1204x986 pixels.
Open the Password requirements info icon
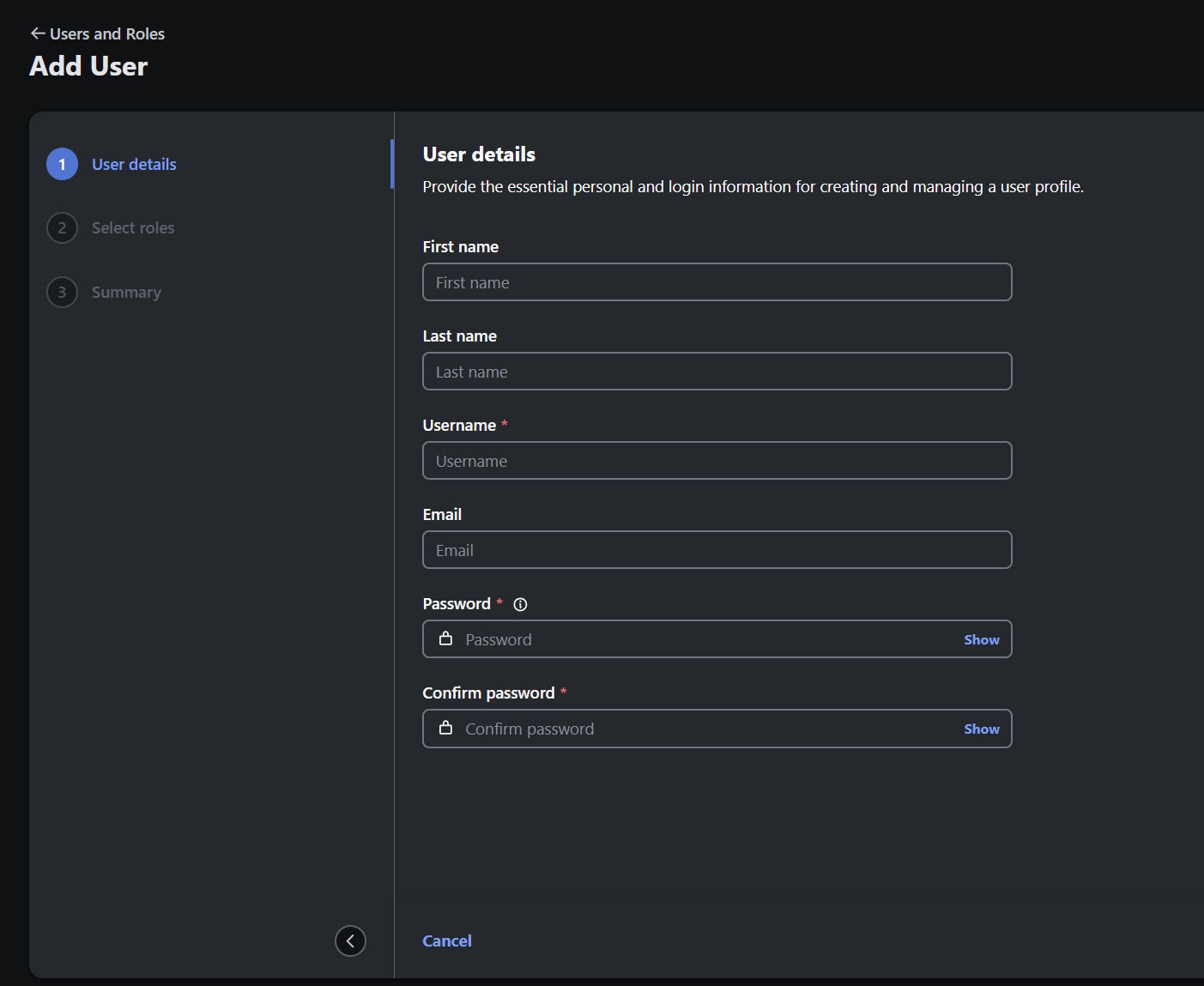coord(520,604)
